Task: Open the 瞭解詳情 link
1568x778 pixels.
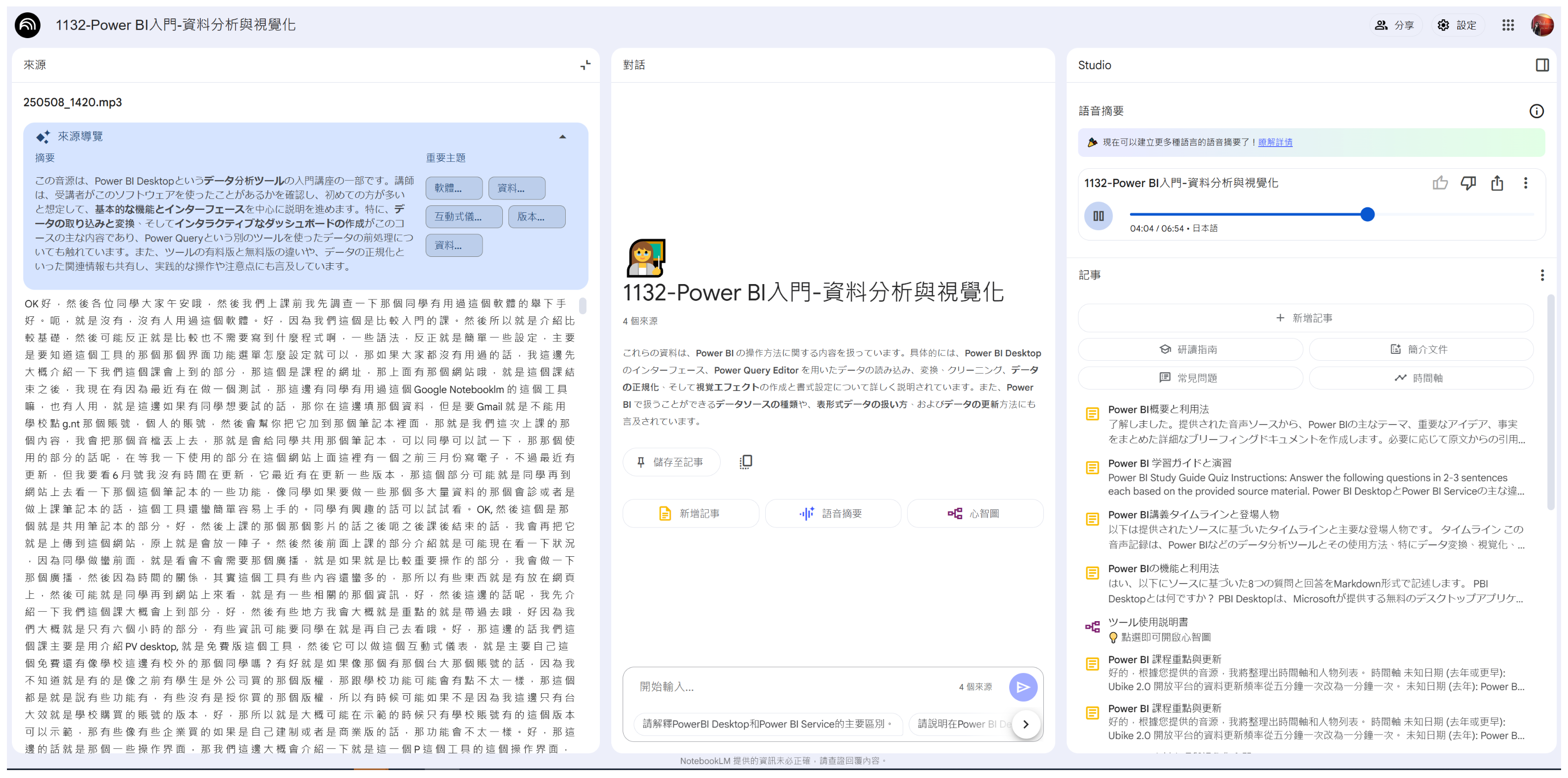Action: coord(1274,143)
